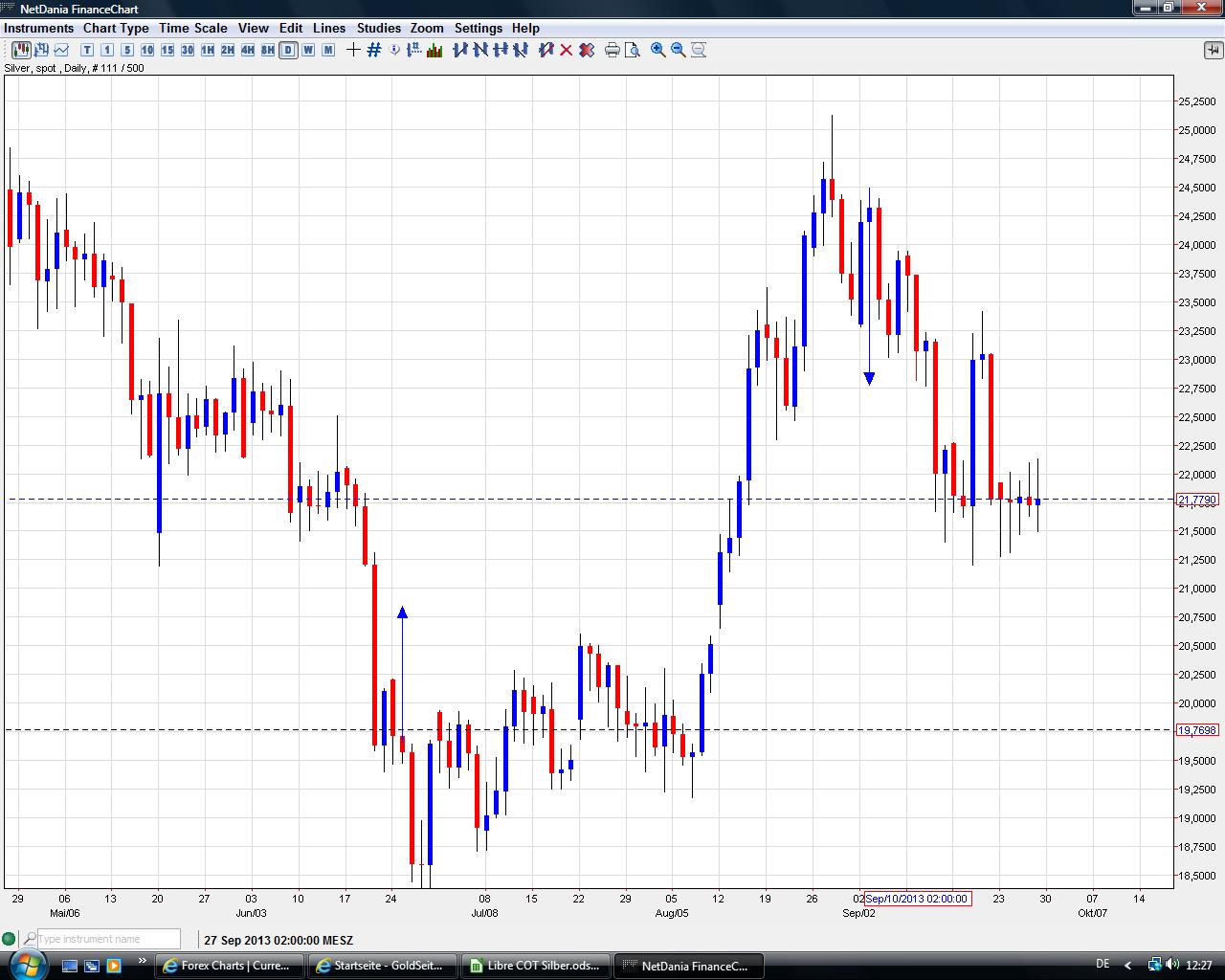This screenshot has height=980, width=1225.
Task: Reset chart zoom
Action: coord(699,50)
